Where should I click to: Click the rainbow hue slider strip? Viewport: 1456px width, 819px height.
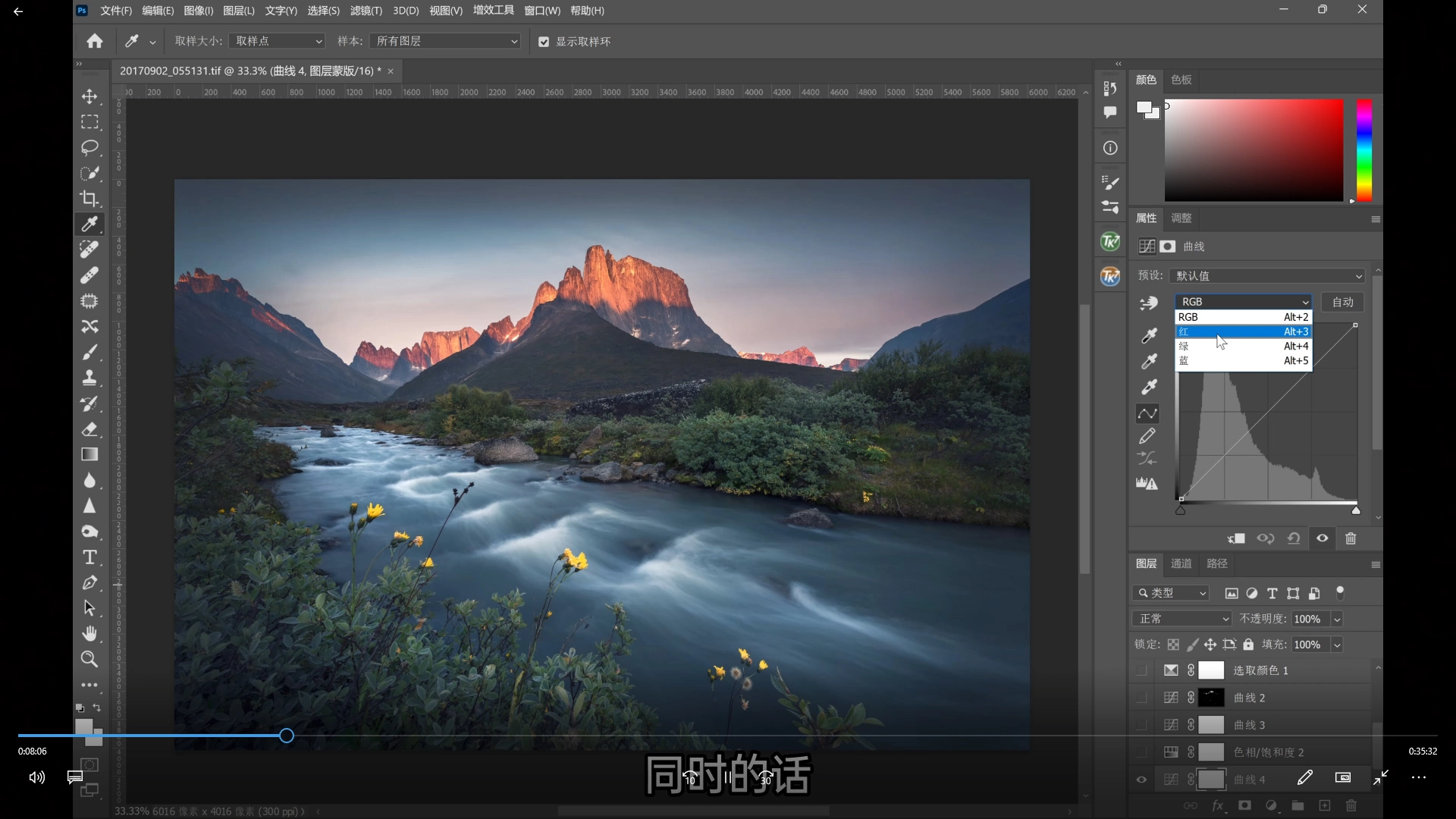pos(1363,150)
